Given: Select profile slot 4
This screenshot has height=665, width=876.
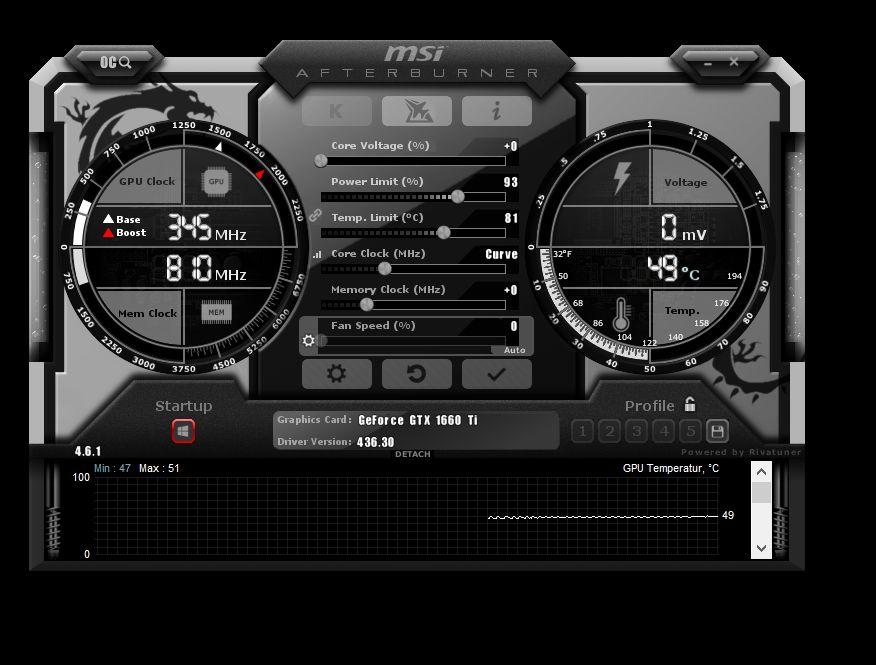Looking at the screenshot, I should [x=664, y=431].
